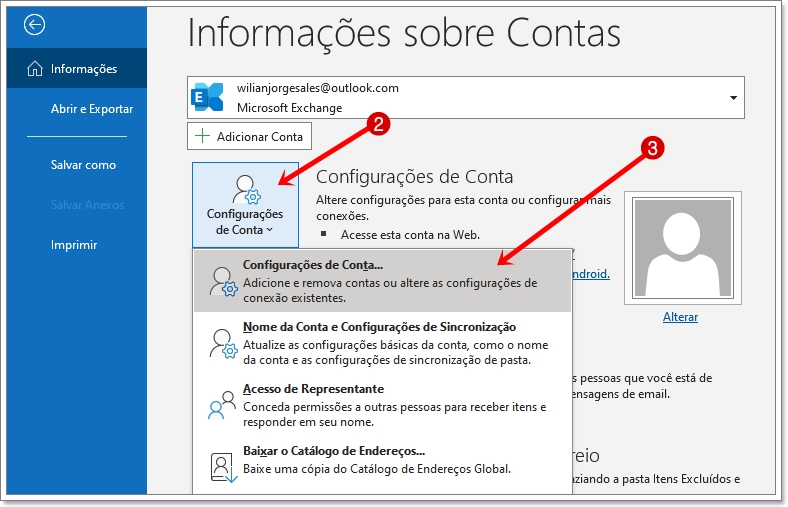Click the back arrow circle icon
The height and width of the screenshot is (507, 788).
34,24
